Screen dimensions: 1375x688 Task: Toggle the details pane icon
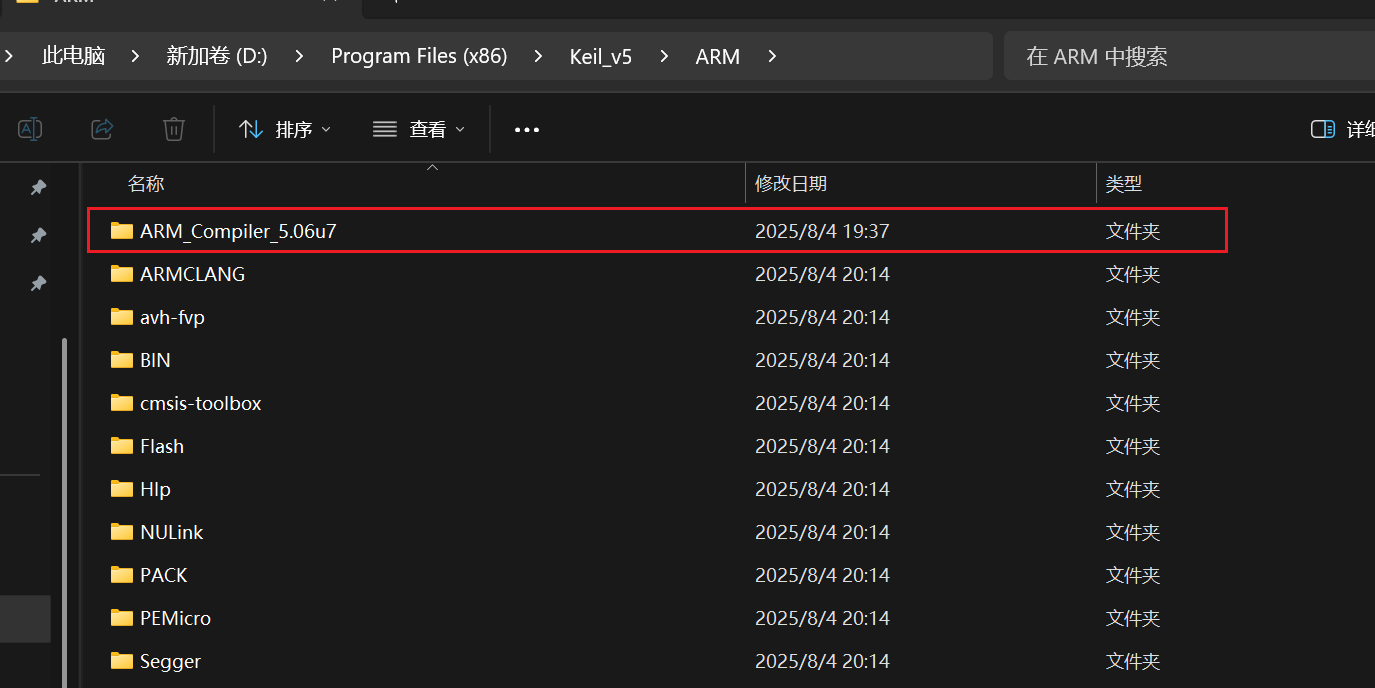(x=1323, y=129)
